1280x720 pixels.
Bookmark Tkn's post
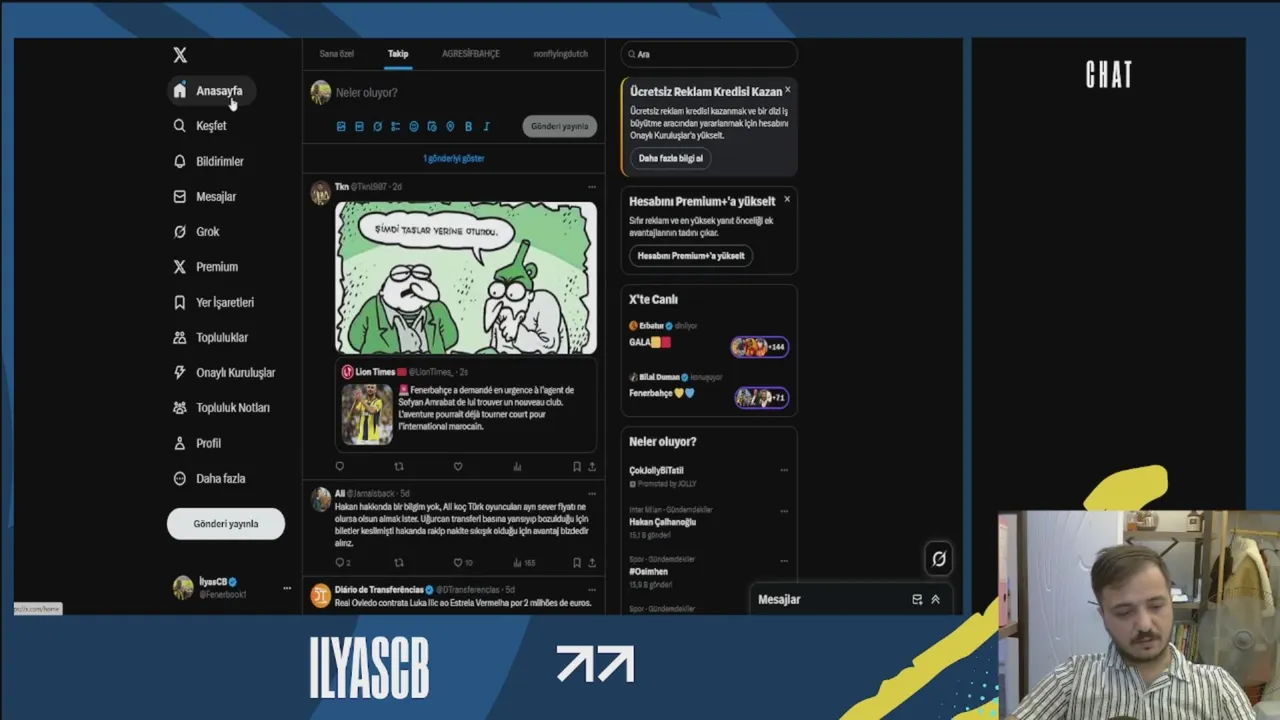[577, 466]
